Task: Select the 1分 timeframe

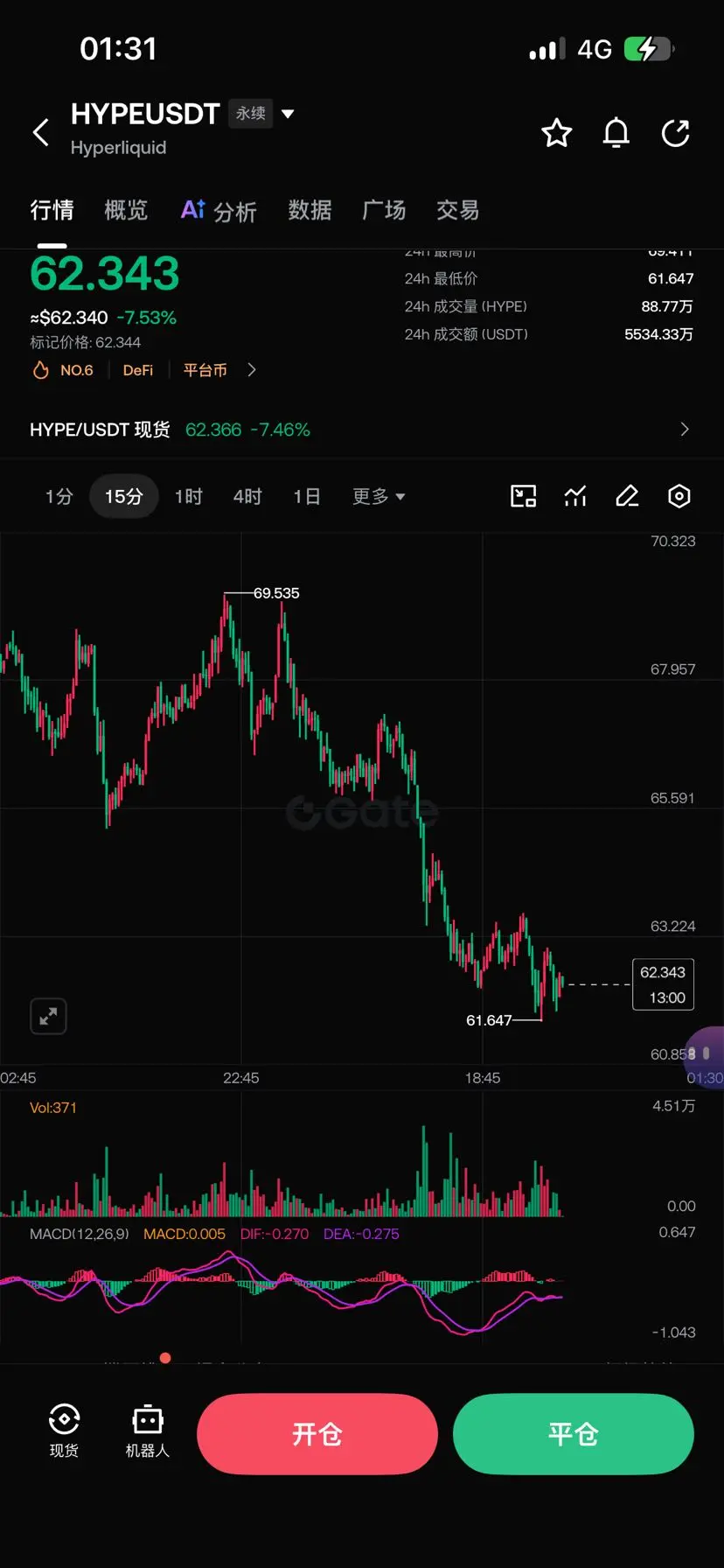Action: coord(59,496)
